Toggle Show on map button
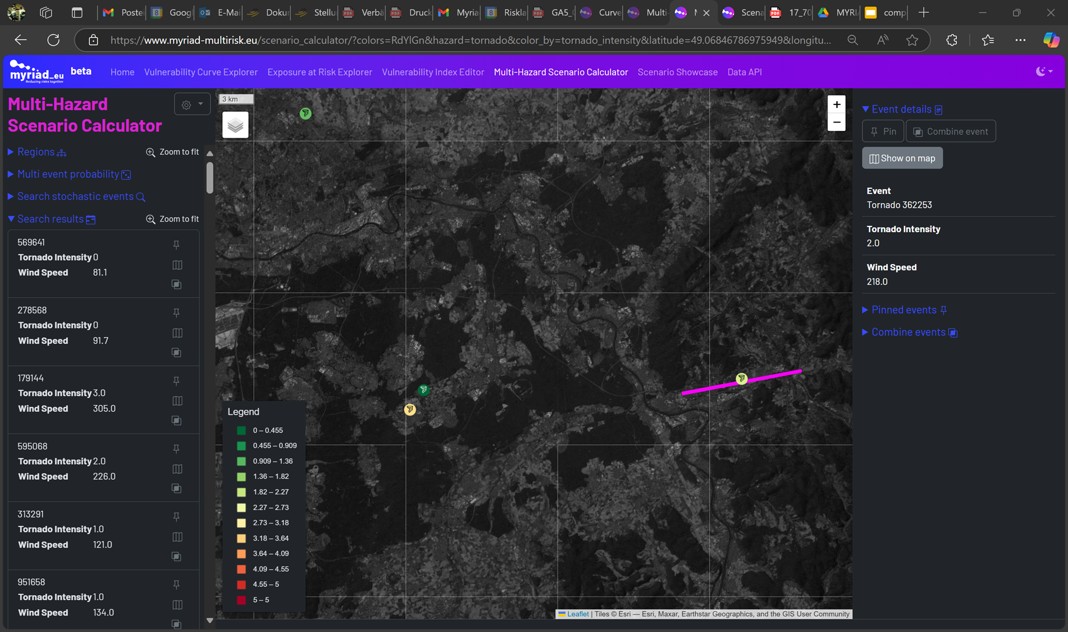 [902, 158]
